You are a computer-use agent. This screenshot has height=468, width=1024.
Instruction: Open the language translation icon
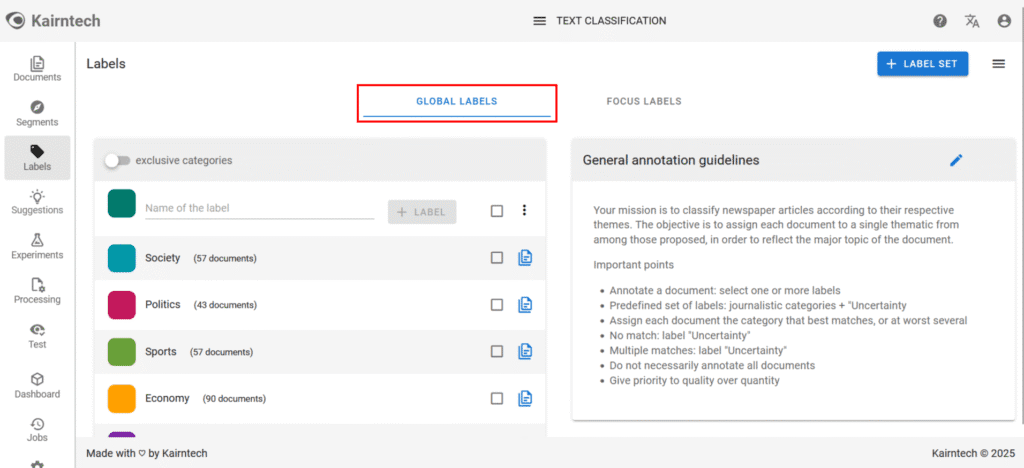tap(972, 21)
